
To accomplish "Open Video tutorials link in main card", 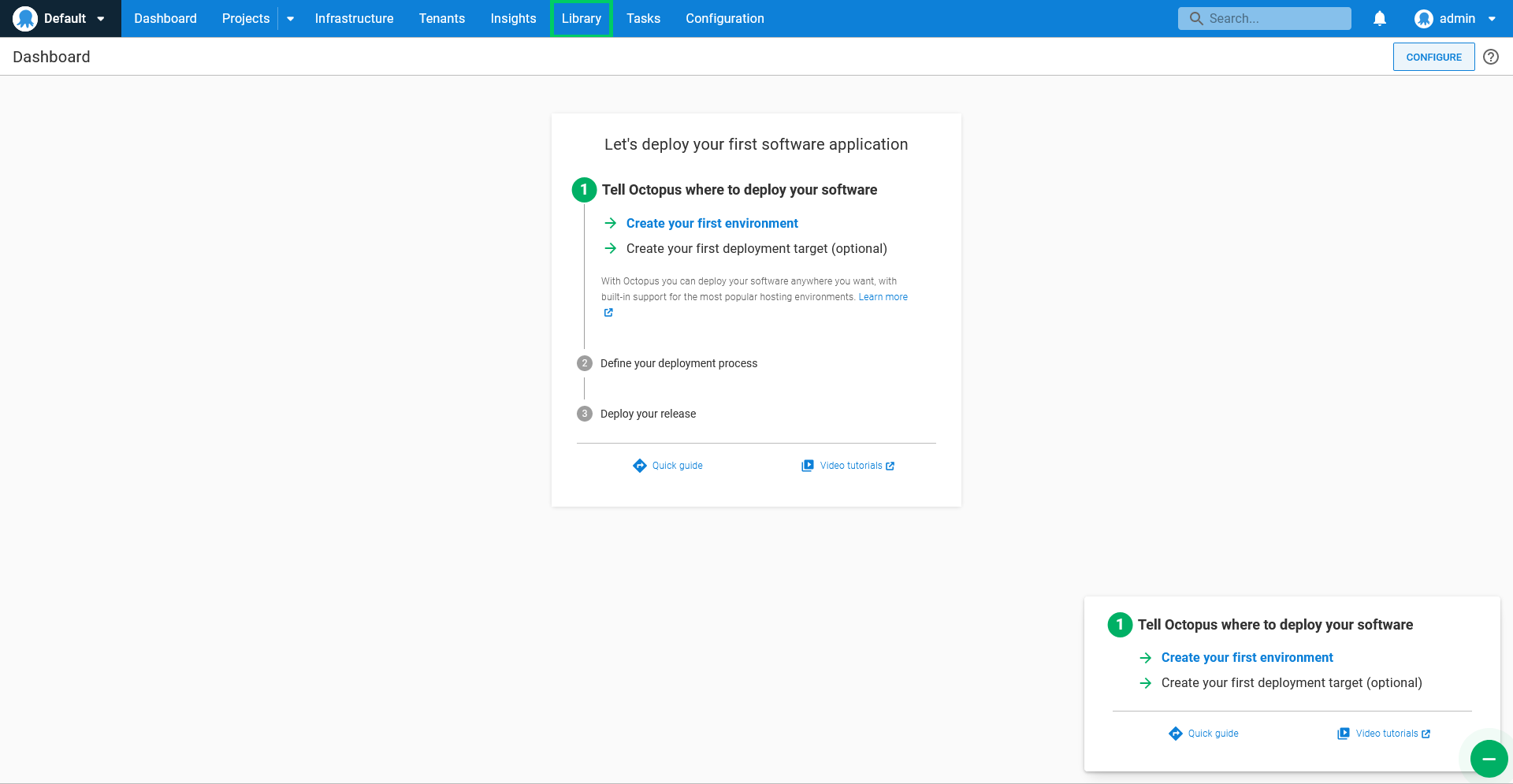I will coord(851,466).
